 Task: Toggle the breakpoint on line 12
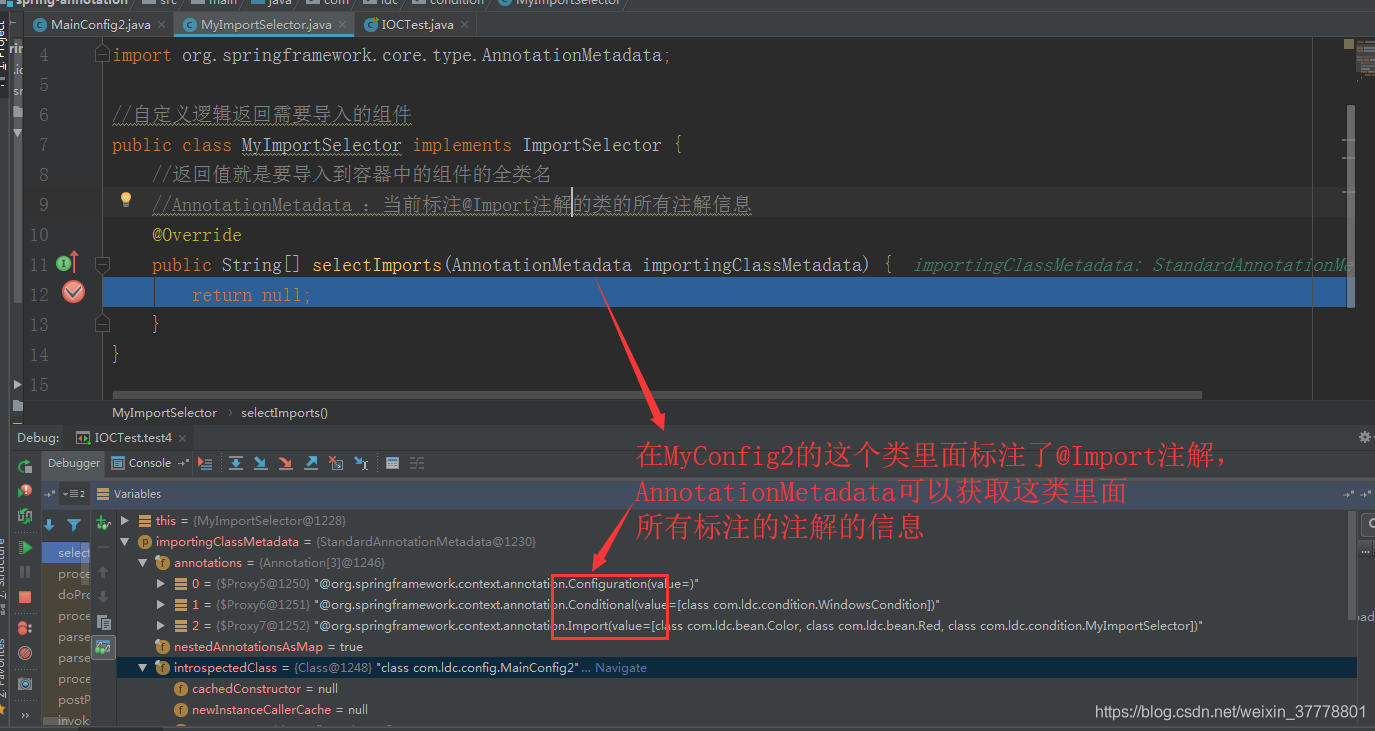74,292
